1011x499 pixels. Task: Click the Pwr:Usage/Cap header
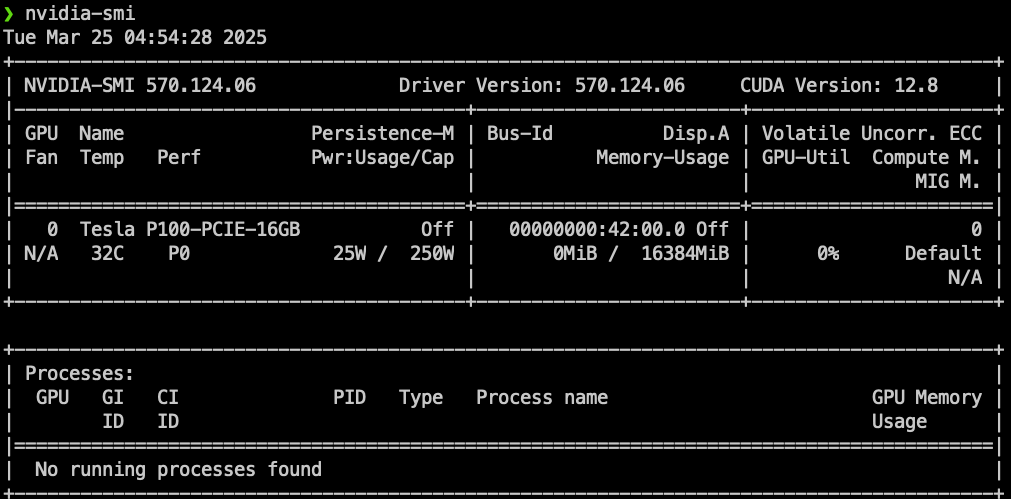(x=383, y=157)
